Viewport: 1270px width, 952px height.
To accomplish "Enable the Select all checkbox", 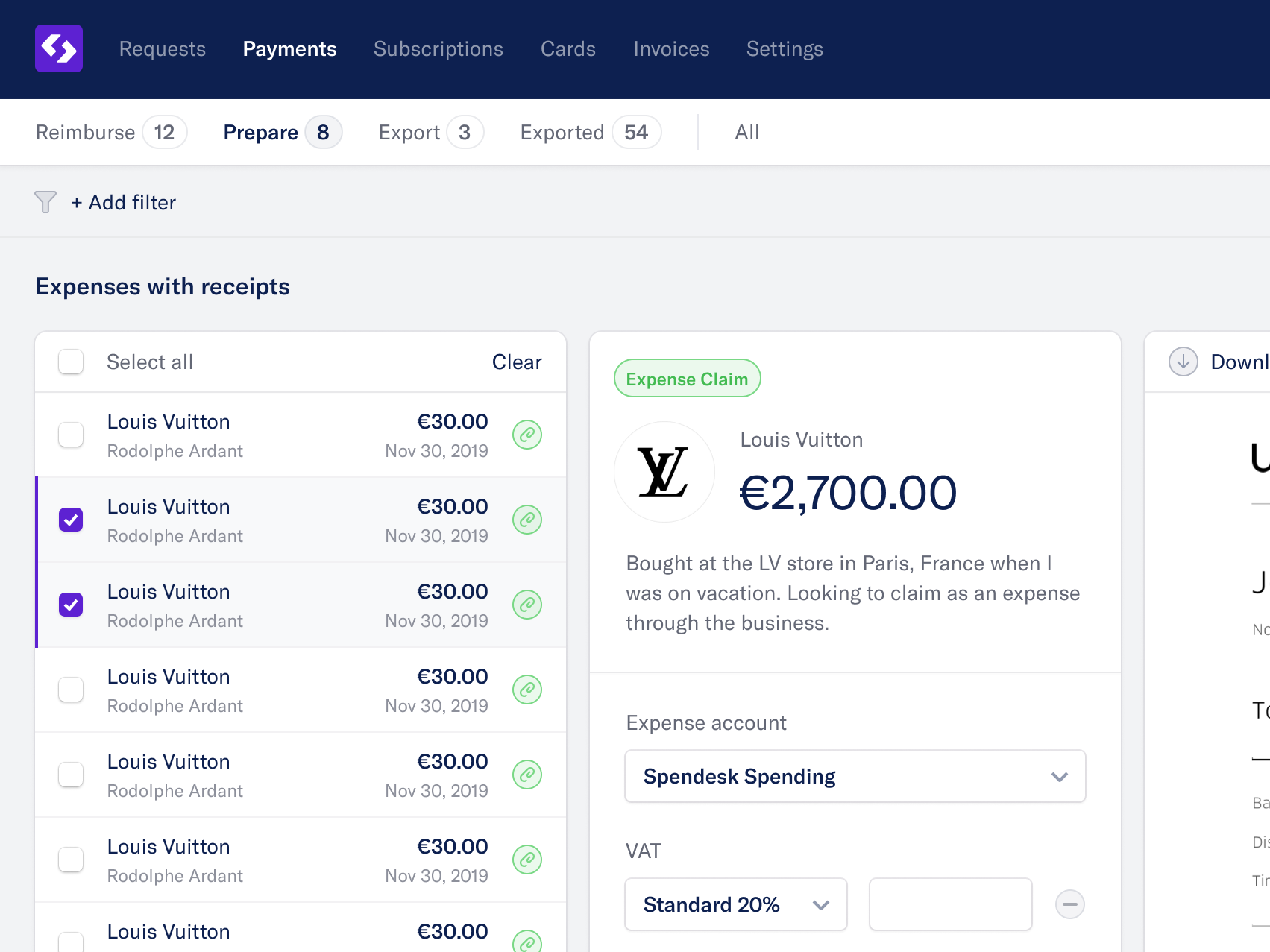I will [70, 362].
